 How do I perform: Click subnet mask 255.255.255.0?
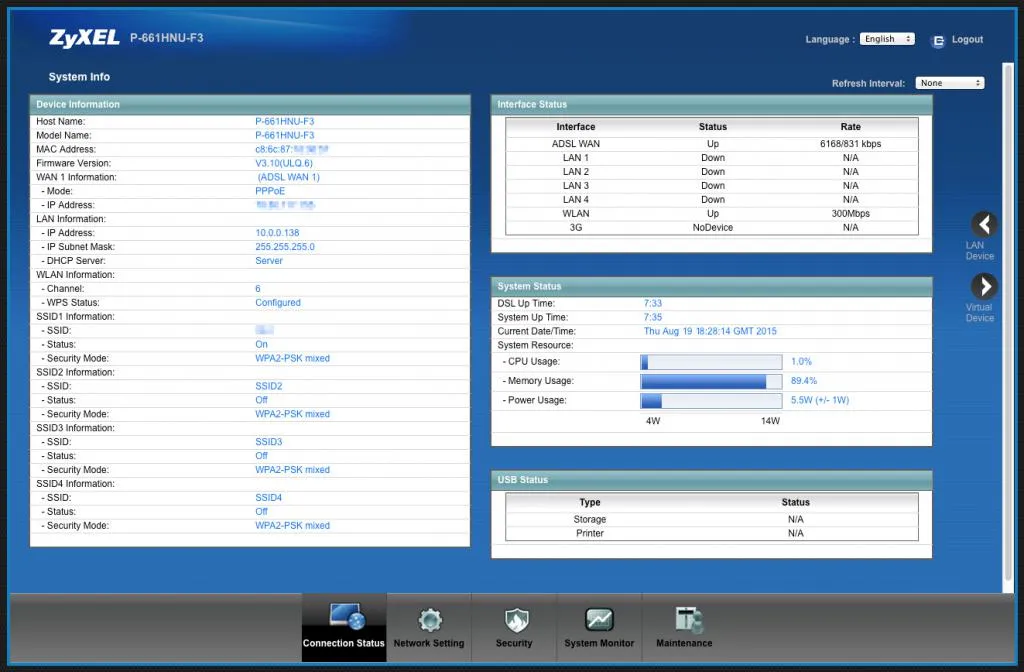(285, 247)
